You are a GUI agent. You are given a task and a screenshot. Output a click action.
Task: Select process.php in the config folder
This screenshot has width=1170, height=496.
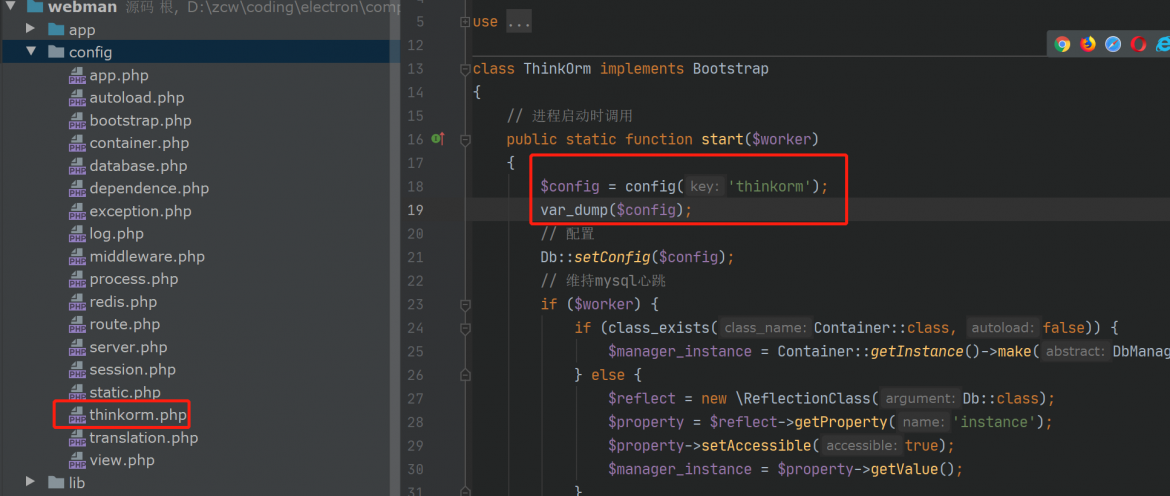(x=134, y=279)
